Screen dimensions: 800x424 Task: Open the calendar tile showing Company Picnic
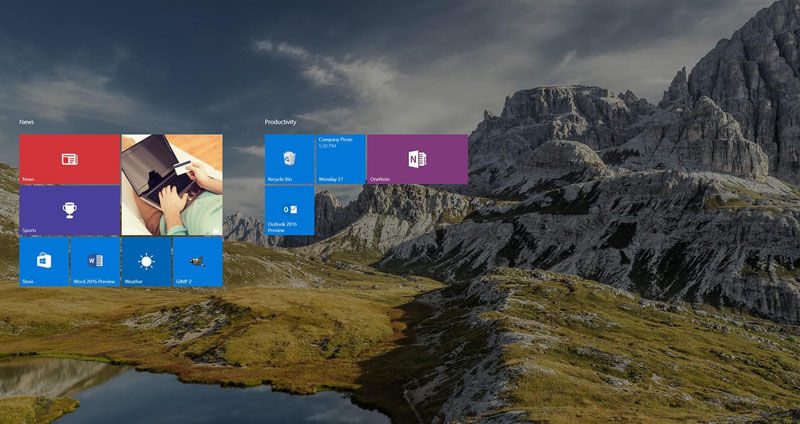[340, 159]
